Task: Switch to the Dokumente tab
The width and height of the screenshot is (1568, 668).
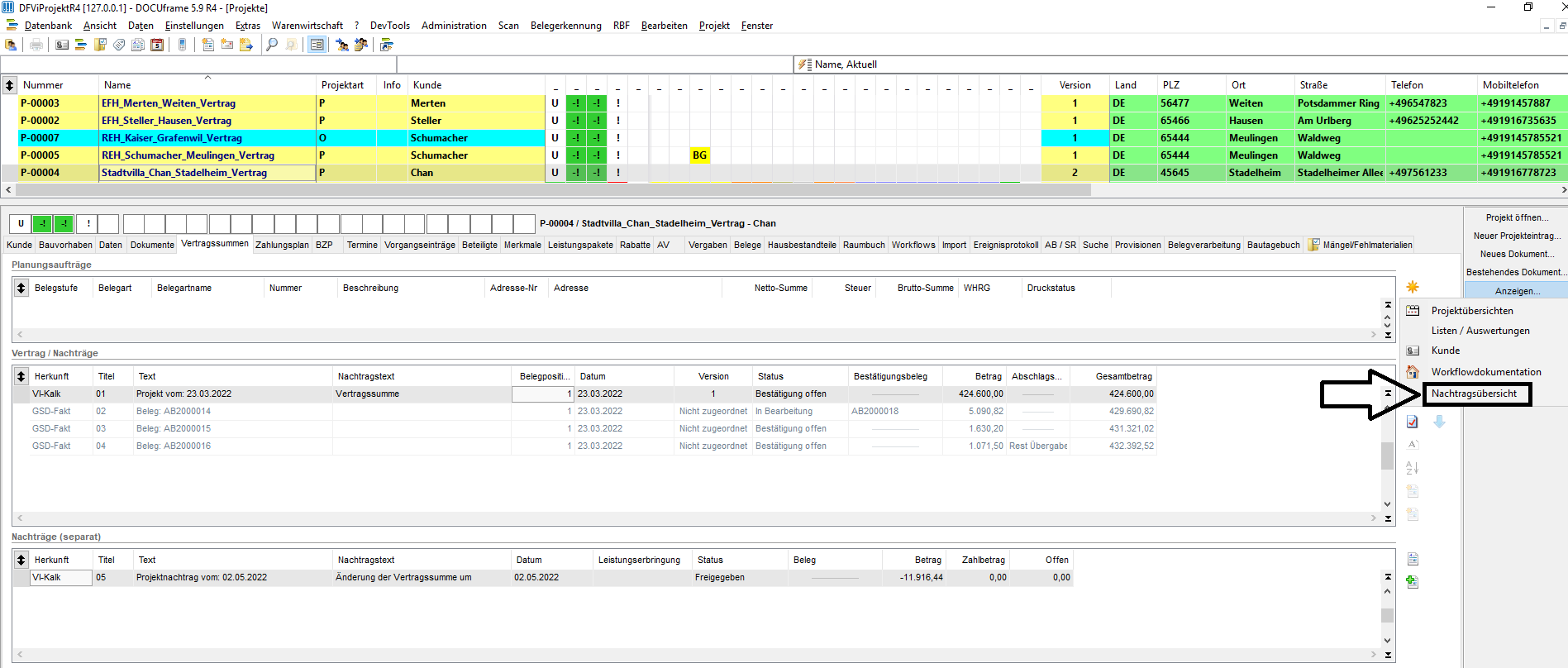Action: point(152,245)
